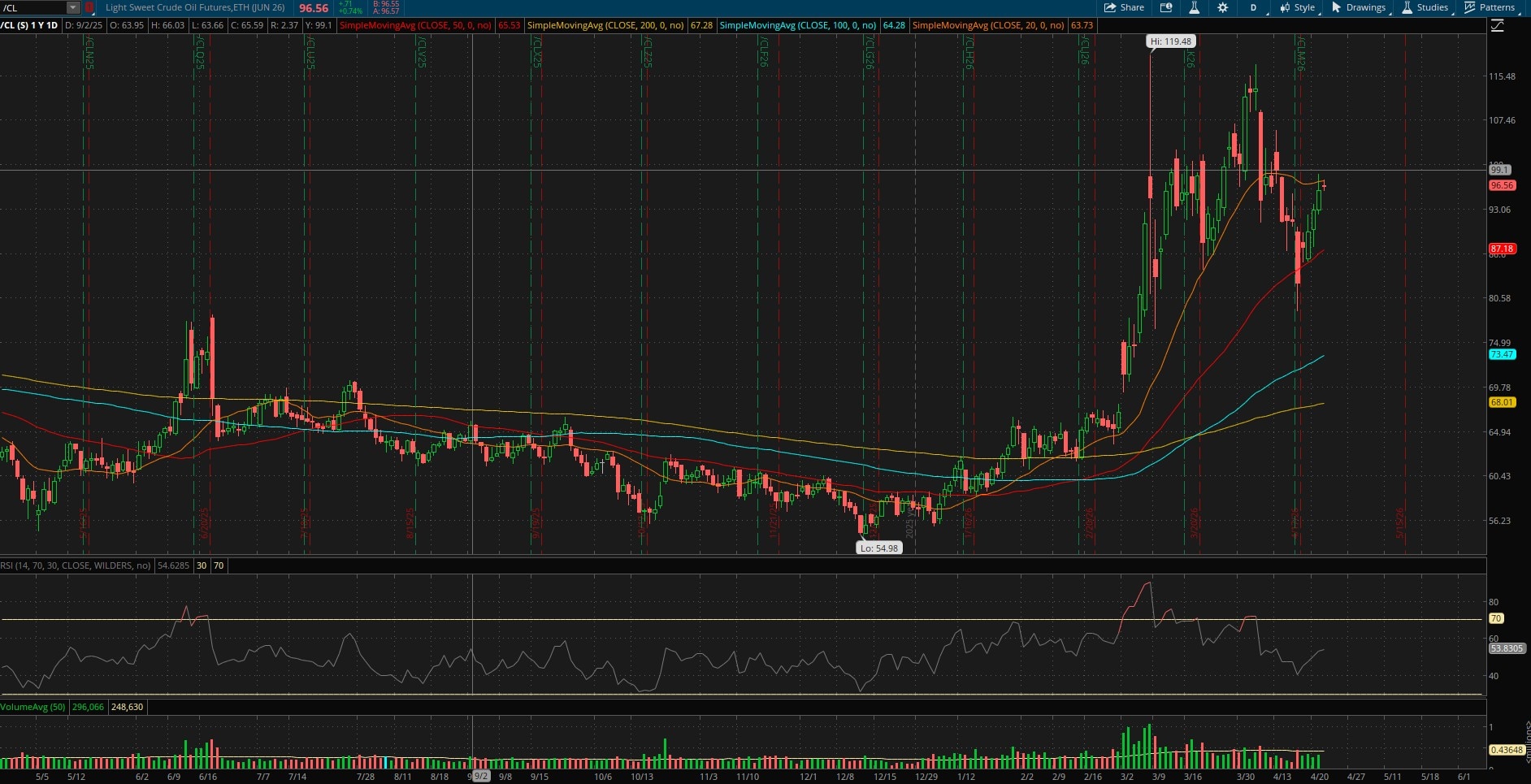Click the SimpleMovingAvg 200 study label

tap(605, 25)
